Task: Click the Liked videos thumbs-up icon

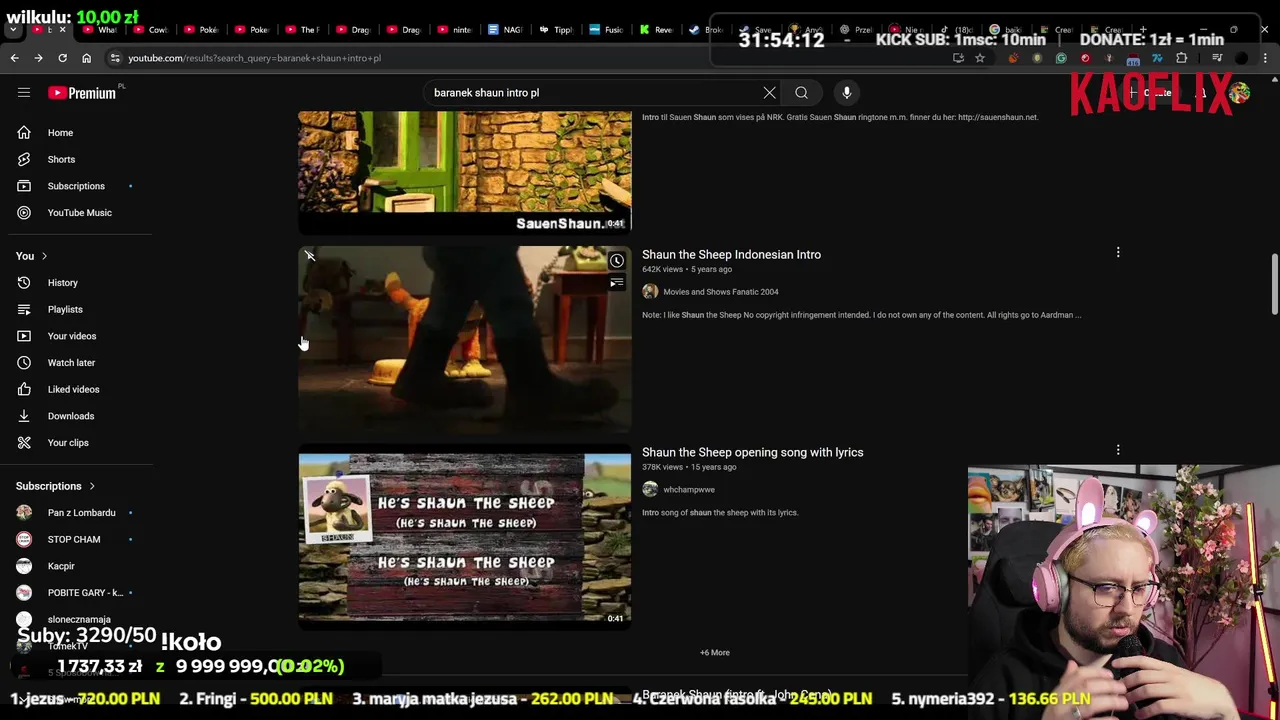Action: [x=24, y=389]
